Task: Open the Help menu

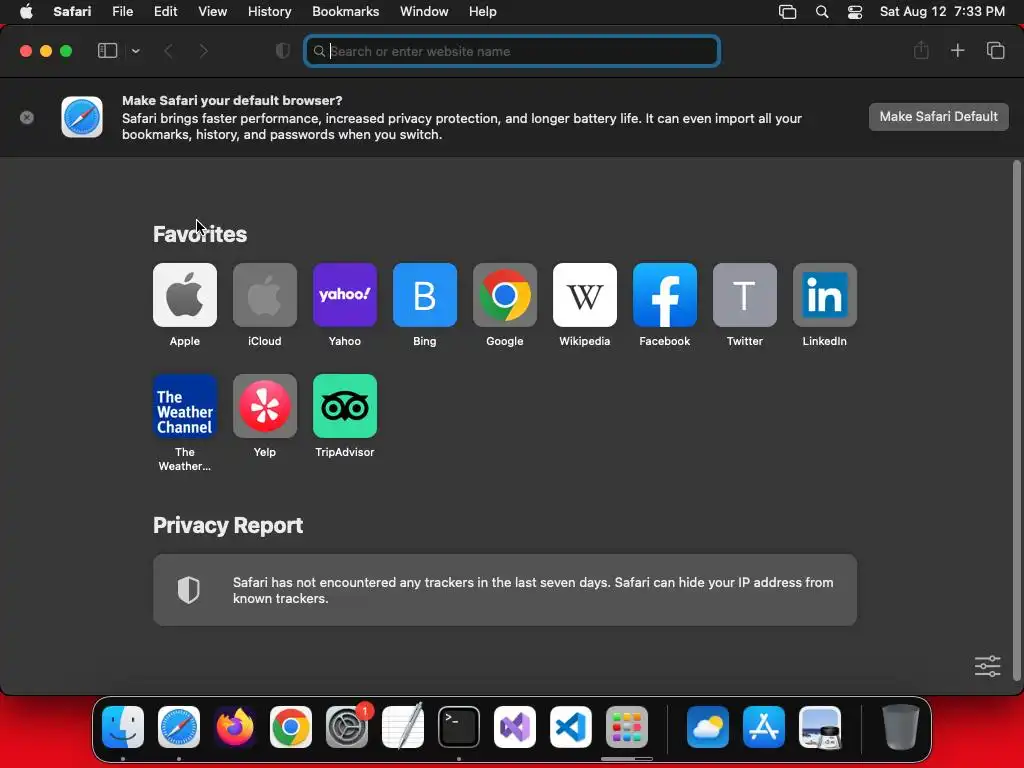Action: (483, 12)
